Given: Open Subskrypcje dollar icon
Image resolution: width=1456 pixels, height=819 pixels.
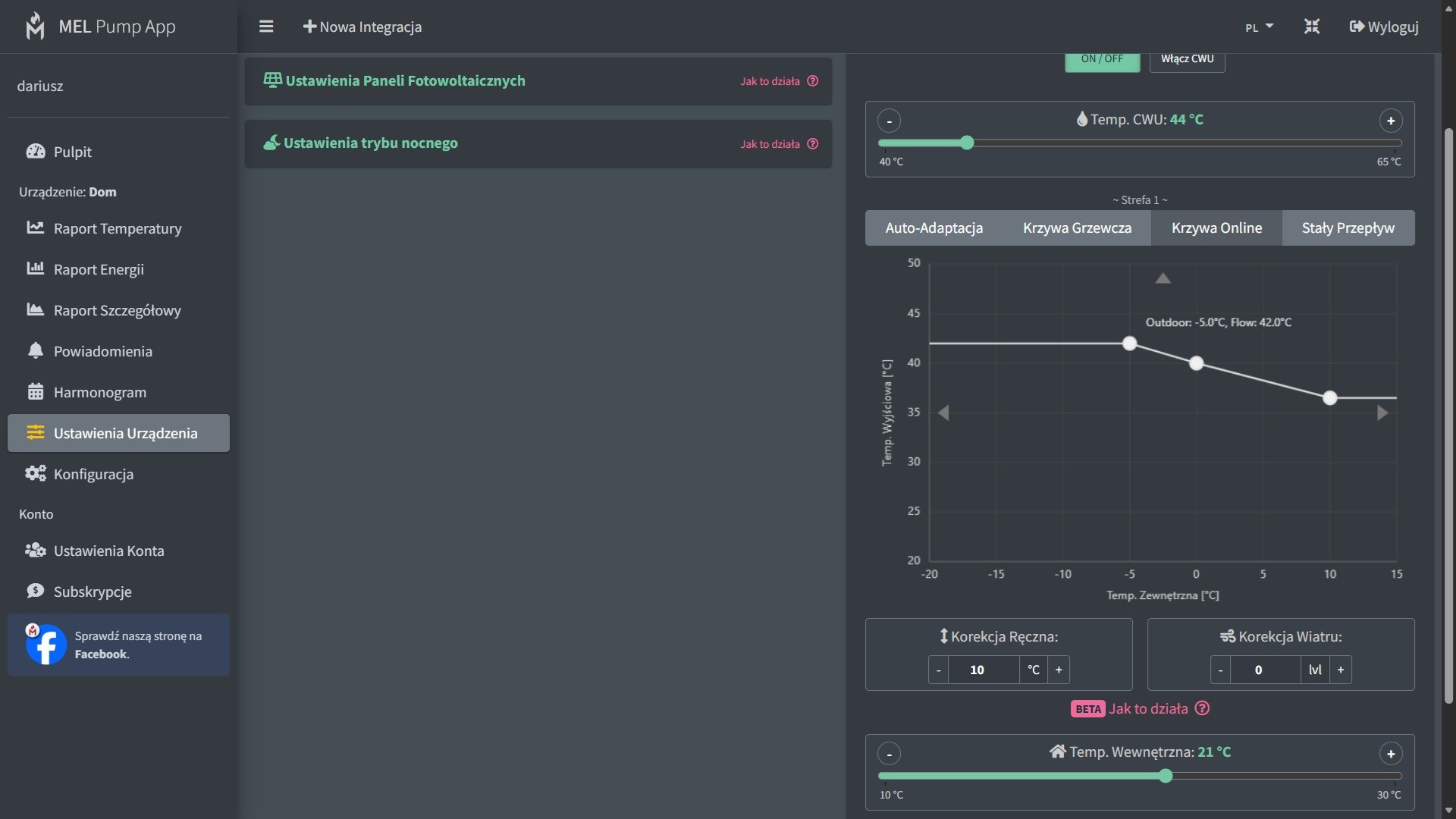Looking at the screenshot, I should [36, 591].
